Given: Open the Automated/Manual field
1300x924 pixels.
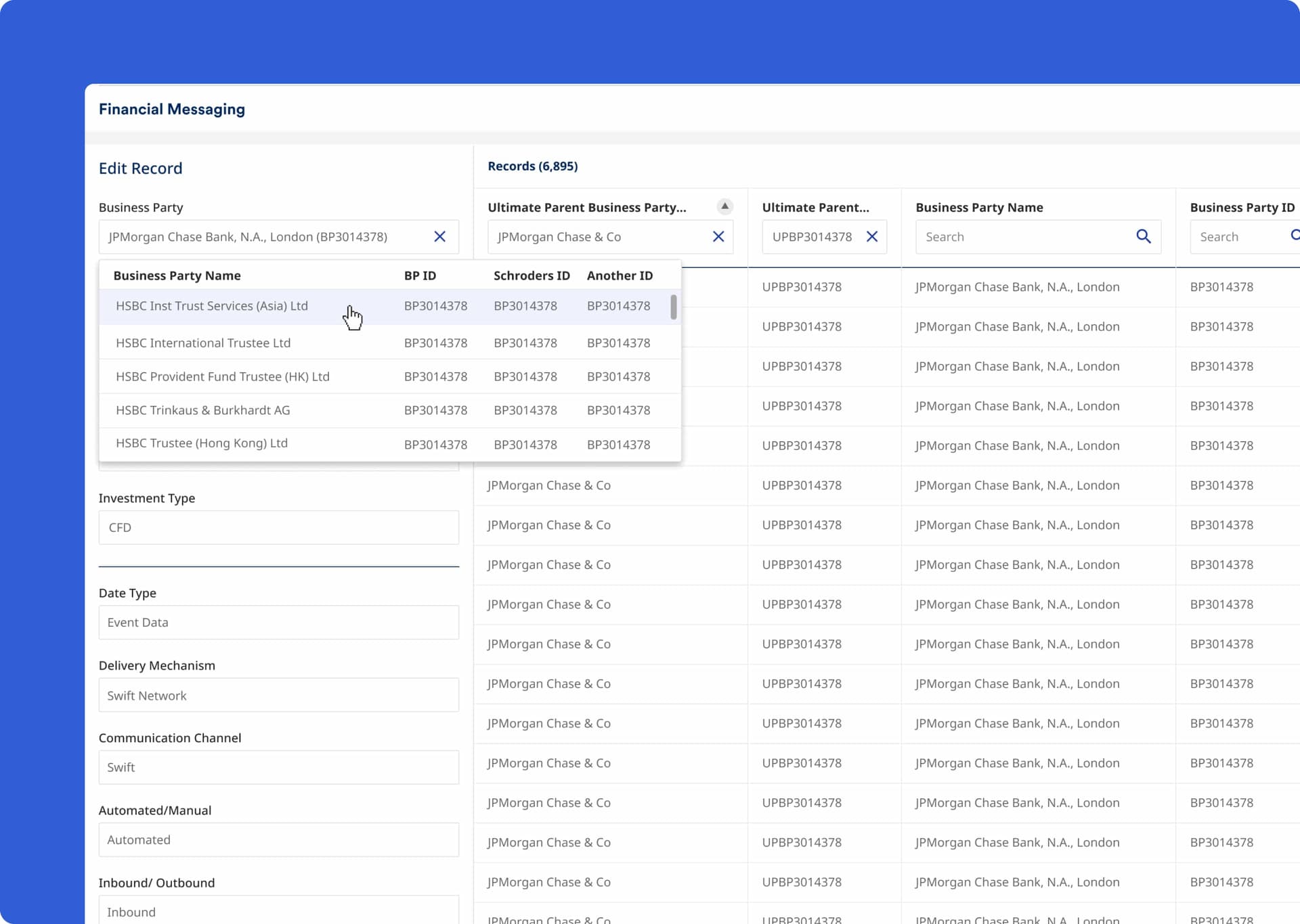Looking at the screenshot, I should [x=278, y=839].
